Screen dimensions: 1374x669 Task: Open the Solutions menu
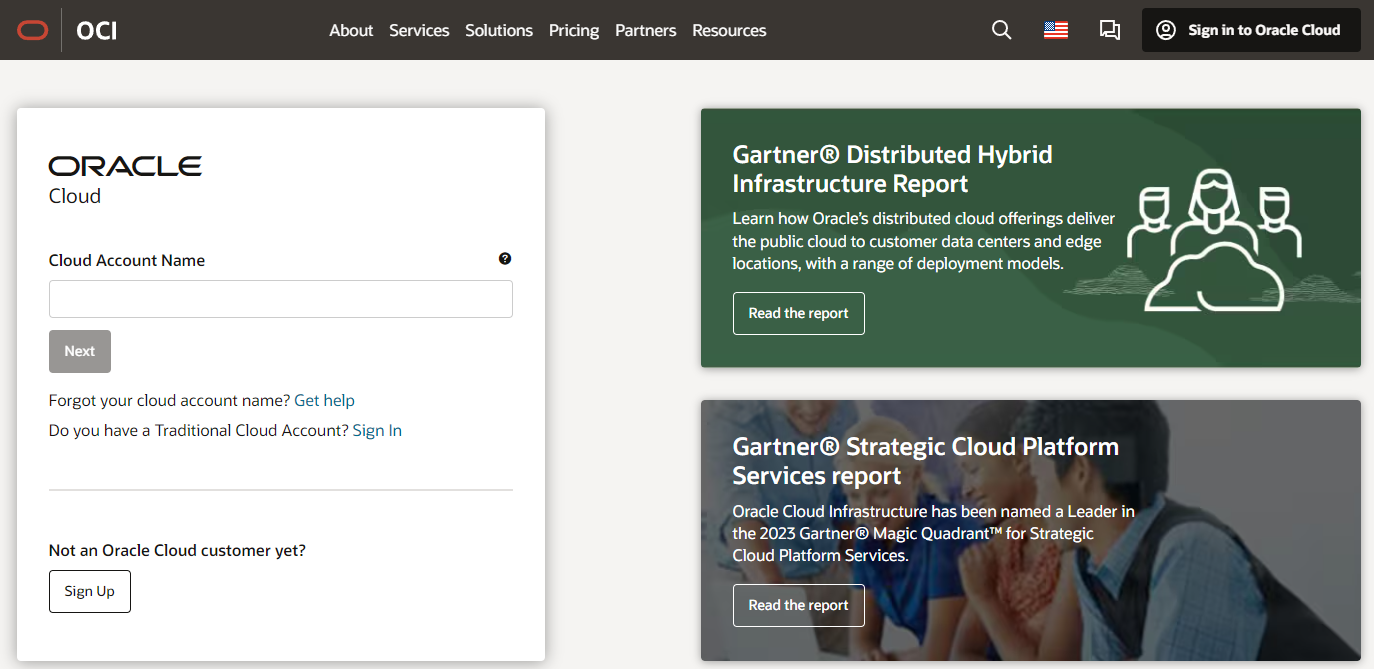(499, 30)
